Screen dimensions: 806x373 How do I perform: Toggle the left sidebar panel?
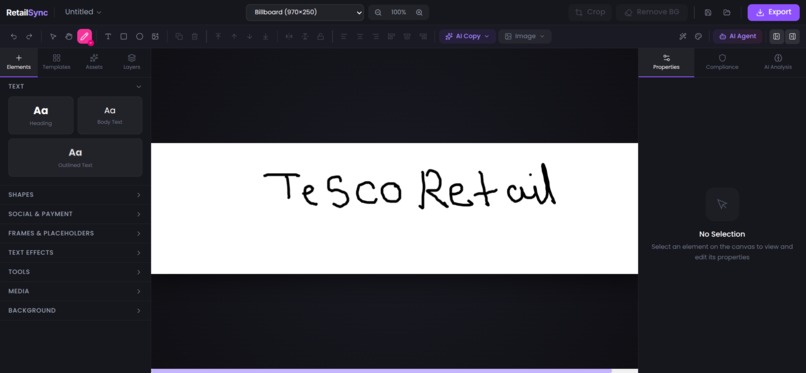777,36
